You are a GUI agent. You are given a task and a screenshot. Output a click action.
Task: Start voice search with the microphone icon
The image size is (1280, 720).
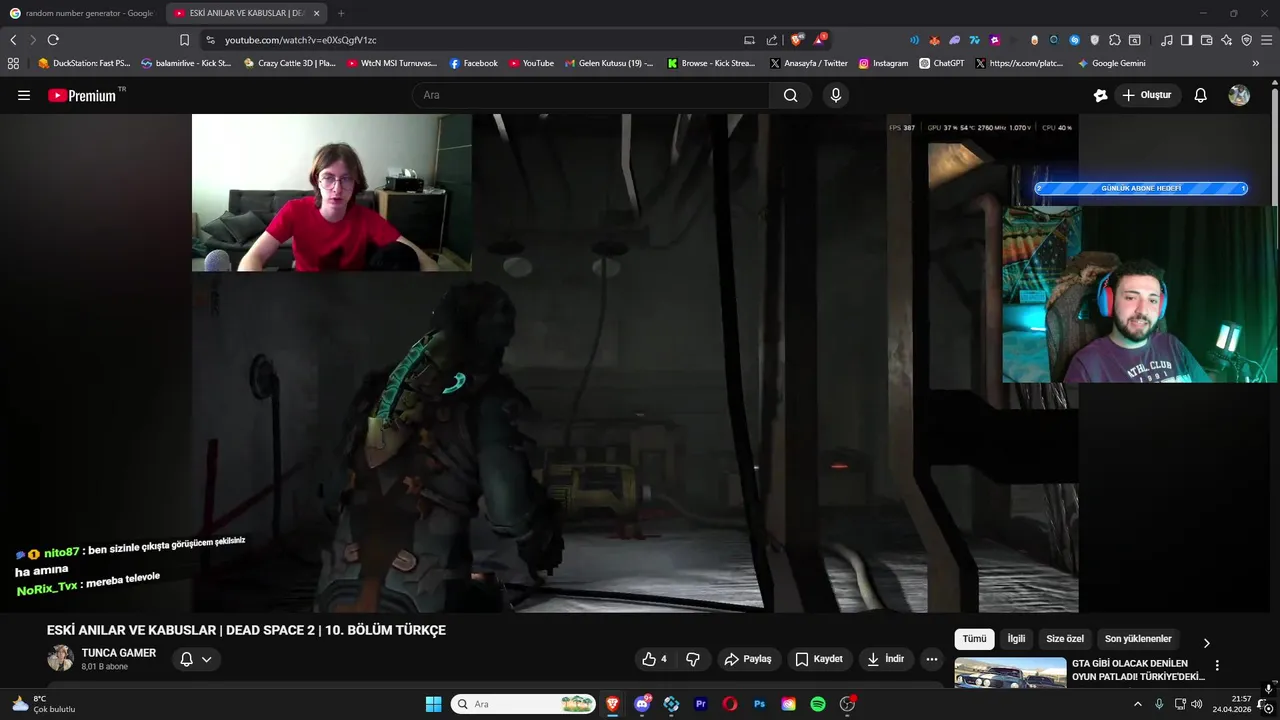pos(836,95)
